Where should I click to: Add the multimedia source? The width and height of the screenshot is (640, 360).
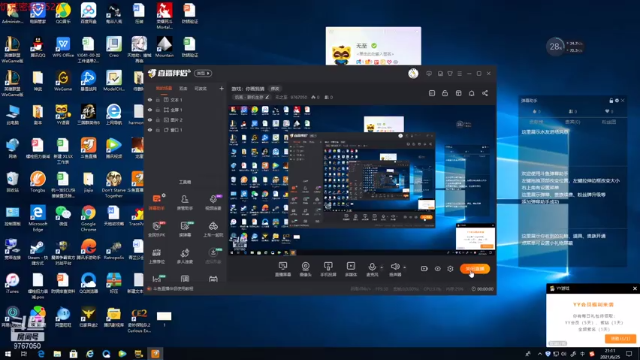(351, 269)
